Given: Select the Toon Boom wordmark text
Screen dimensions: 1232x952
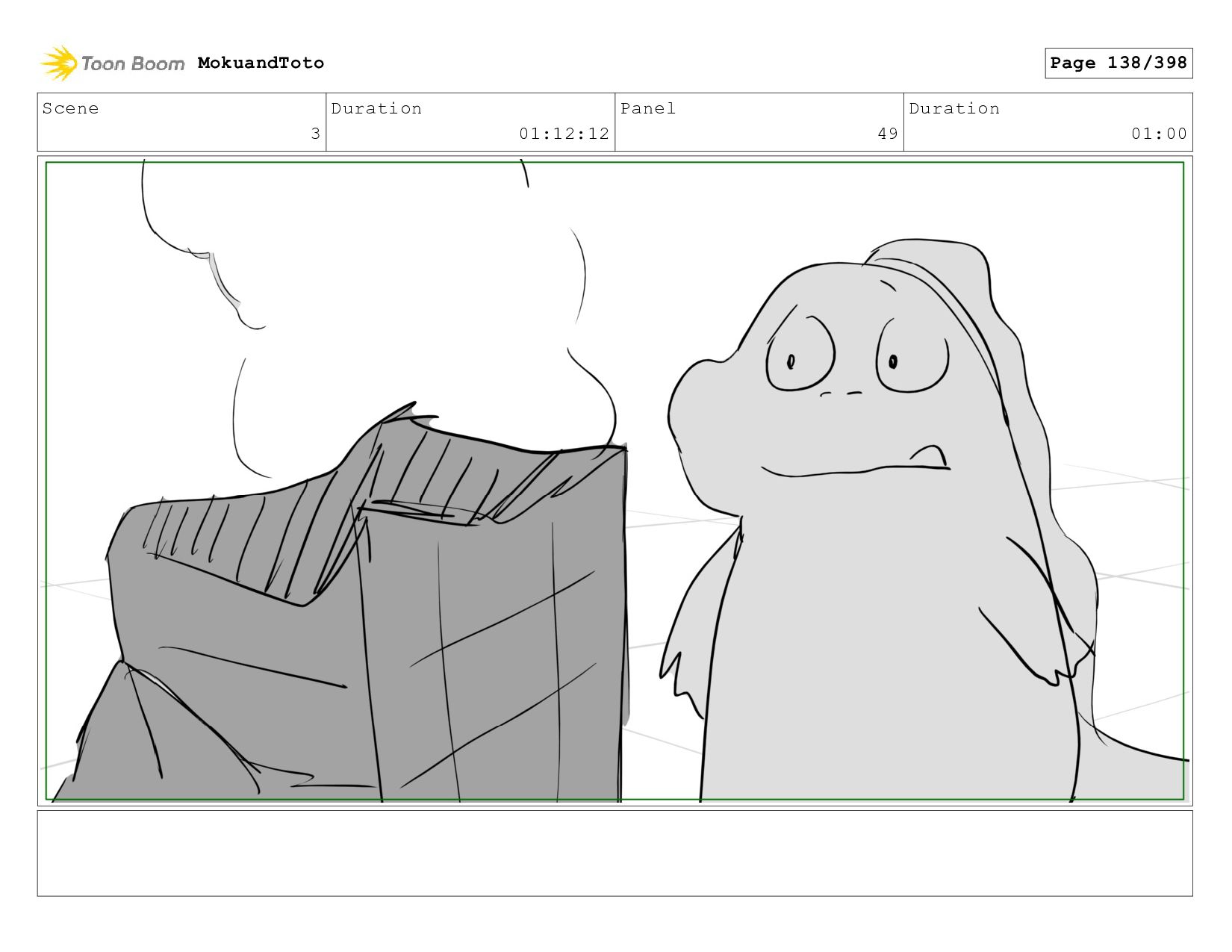Looking at the screenshot, I should 133,63.
